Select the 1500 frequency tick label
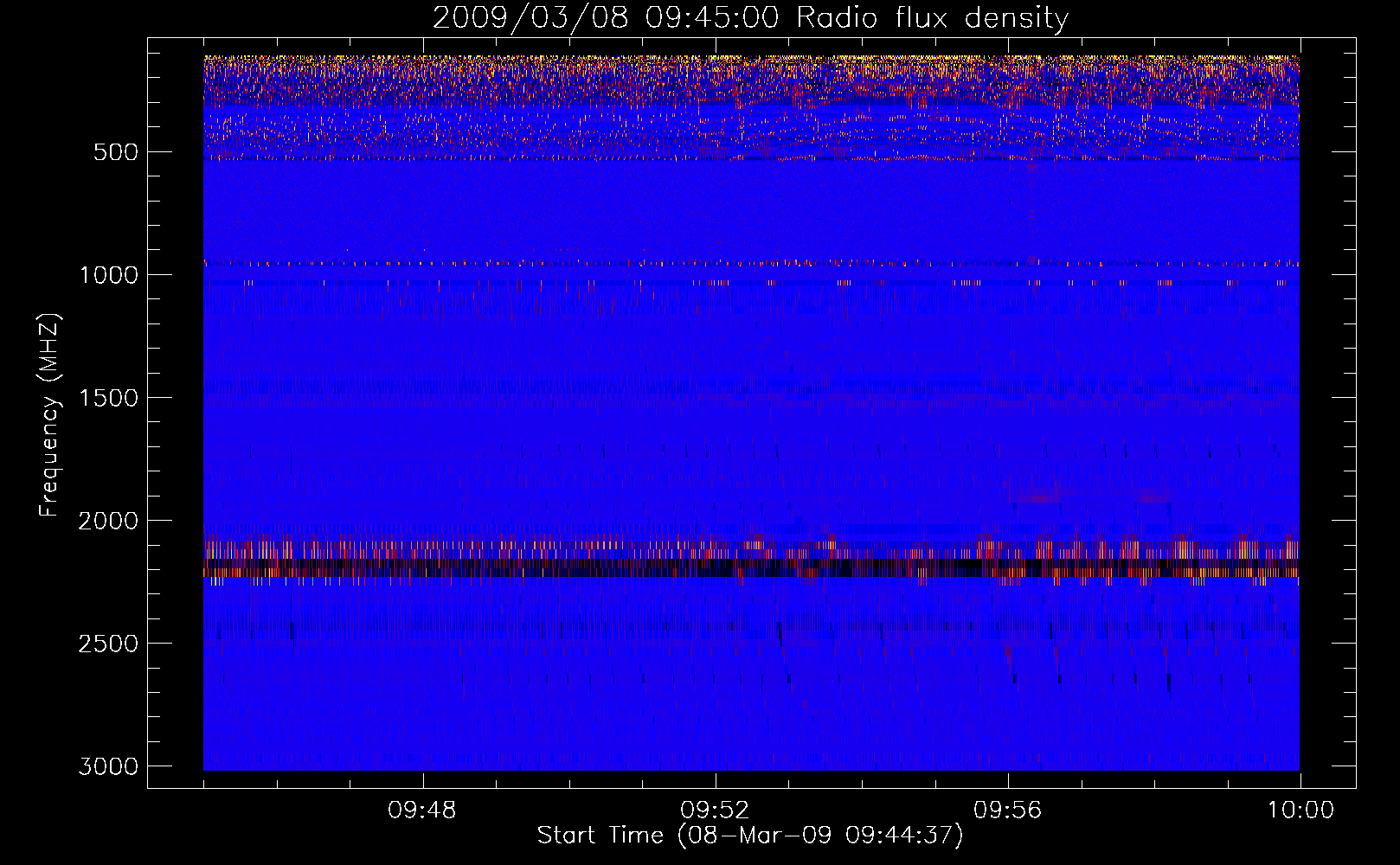The height and width of the screenshot is (865, 1400). [x=108, y=398]
